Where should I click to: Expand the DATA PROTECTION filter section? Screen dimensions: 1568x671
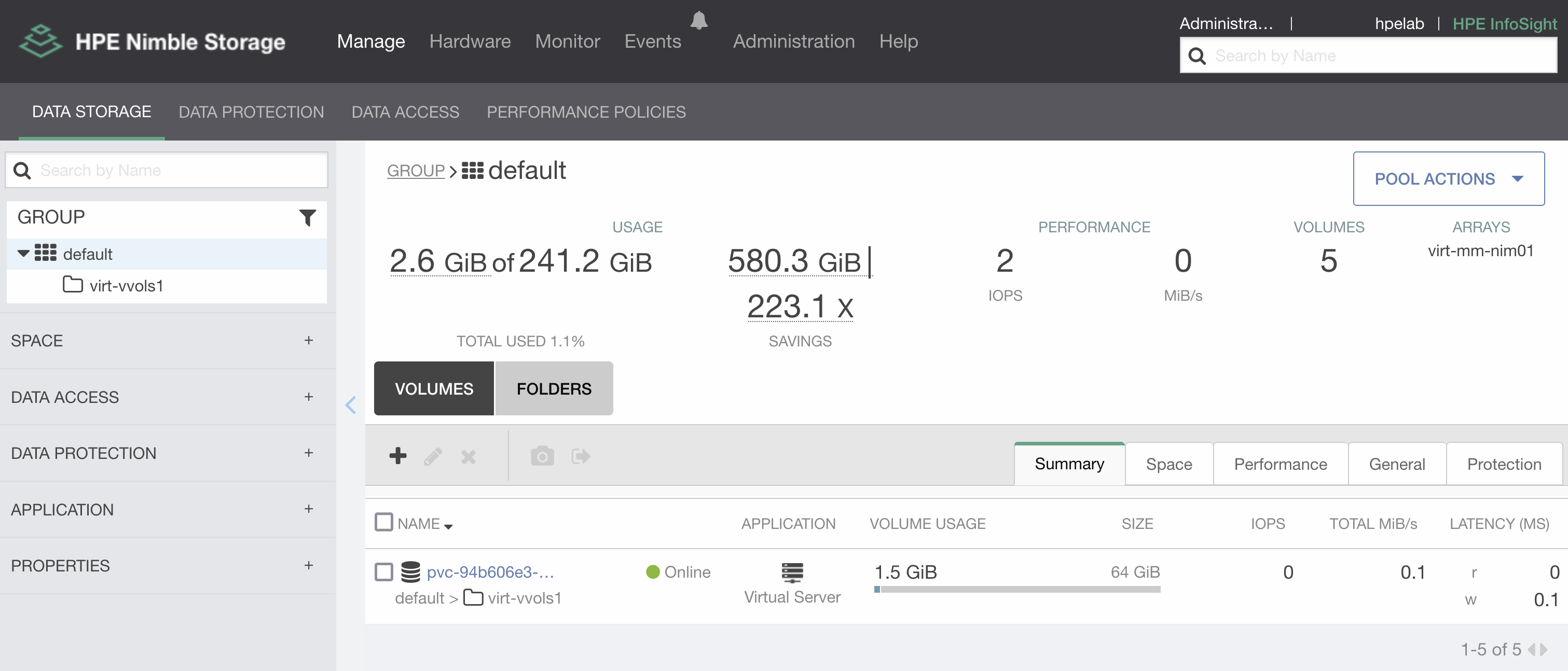click(x=309, y=453)
